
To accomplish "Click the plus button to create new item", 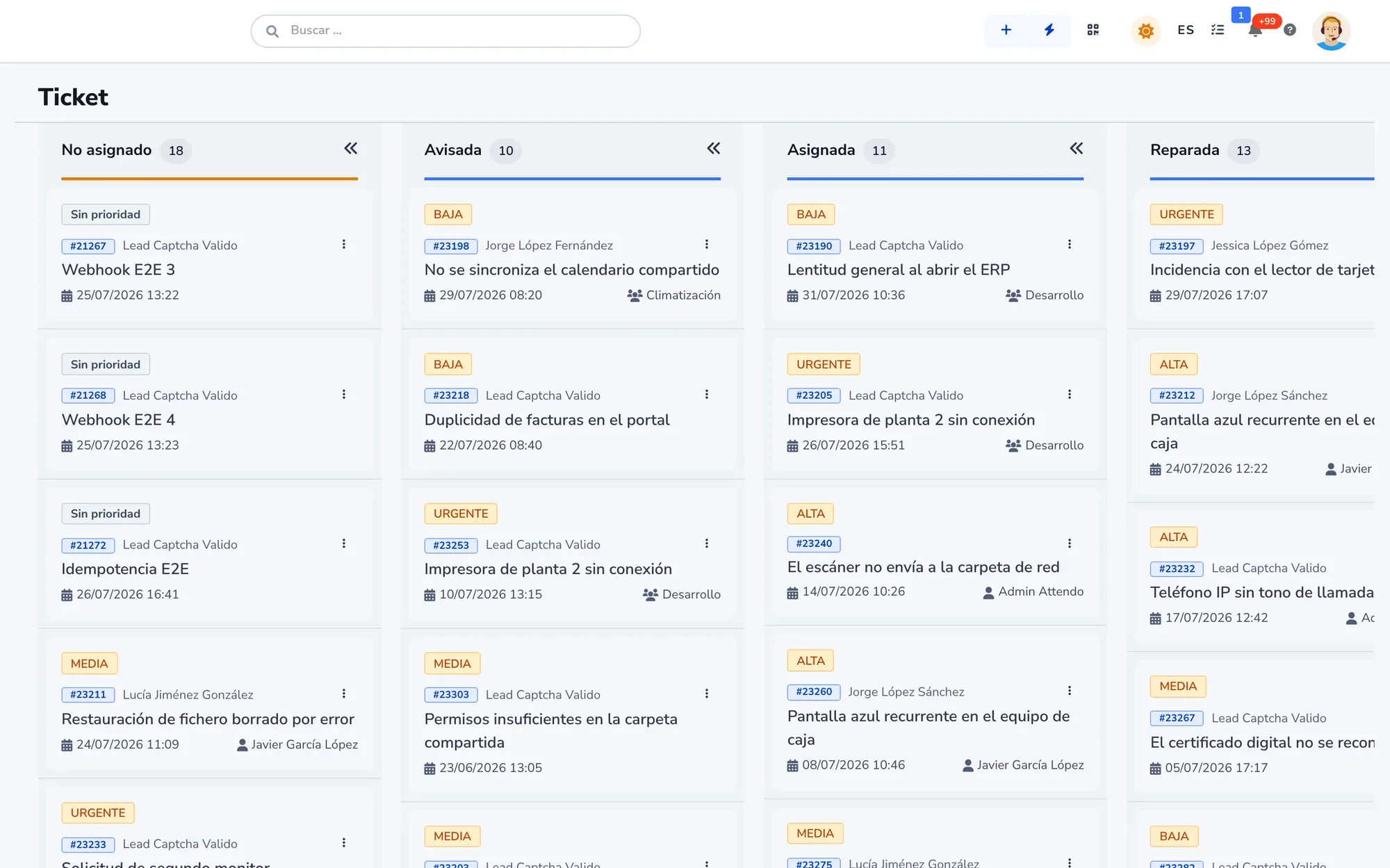I will click(1006, 31).
